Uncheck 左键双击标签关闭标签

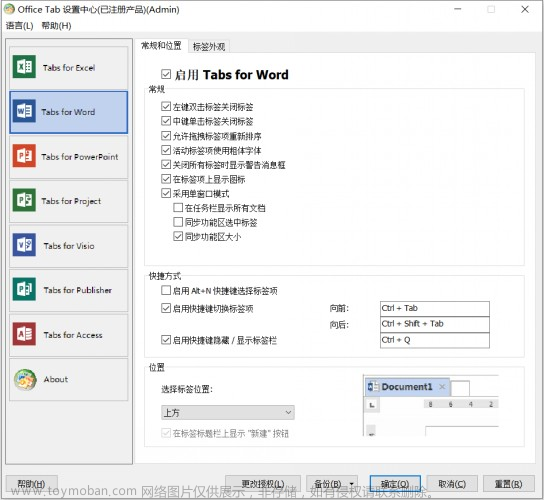point(166,106)
